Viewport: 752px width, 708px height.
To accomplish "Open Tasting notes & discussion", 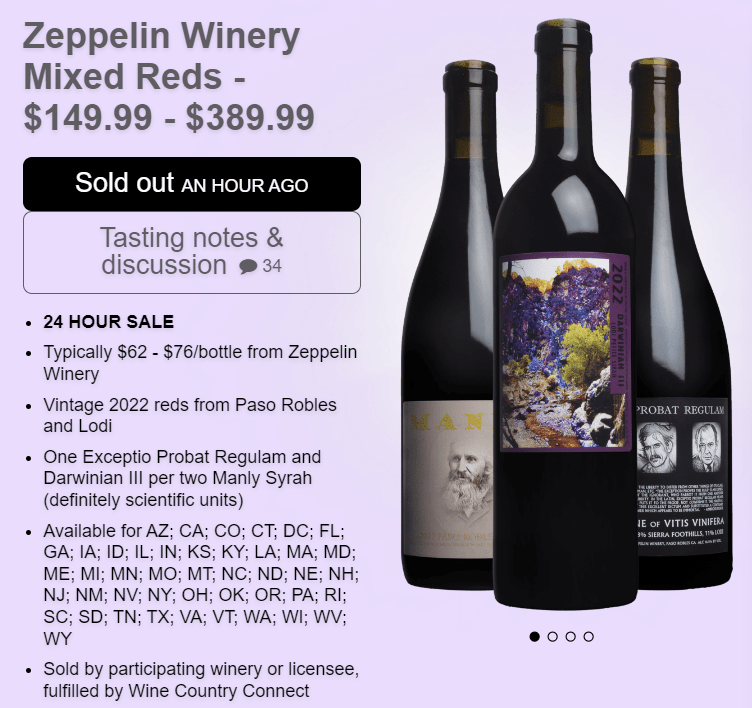I will coord(191,252).
